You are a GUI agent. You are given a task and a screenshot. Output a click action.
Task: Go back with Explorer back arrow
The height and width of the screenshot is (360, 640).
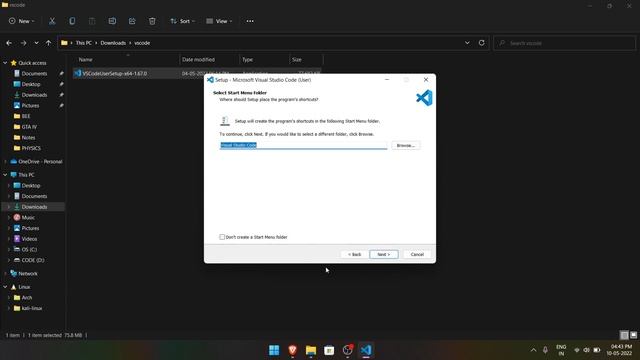[9, 43]
